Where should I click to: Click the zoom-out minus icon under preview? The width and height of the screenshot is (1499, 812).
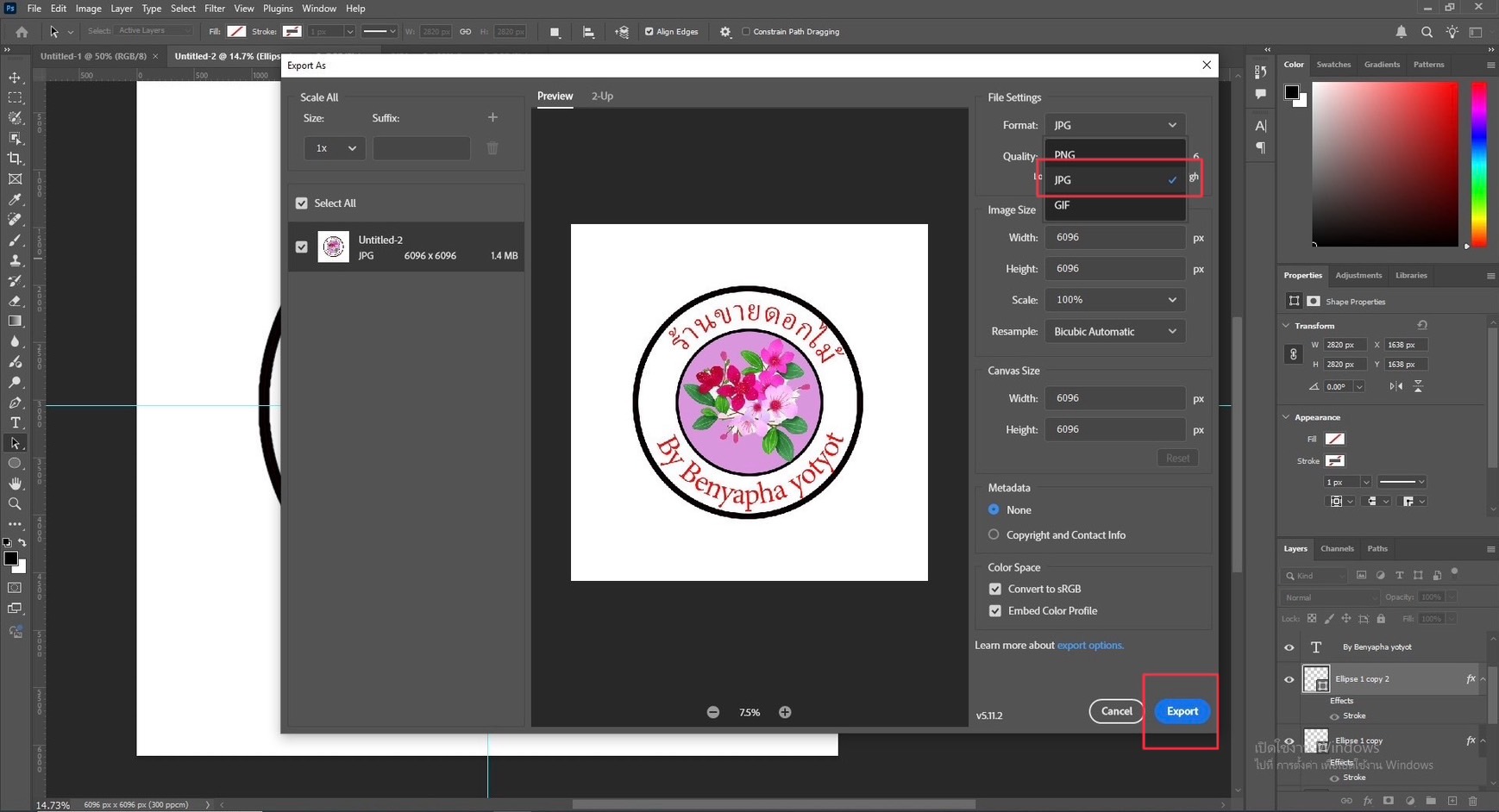click(713, 712)
